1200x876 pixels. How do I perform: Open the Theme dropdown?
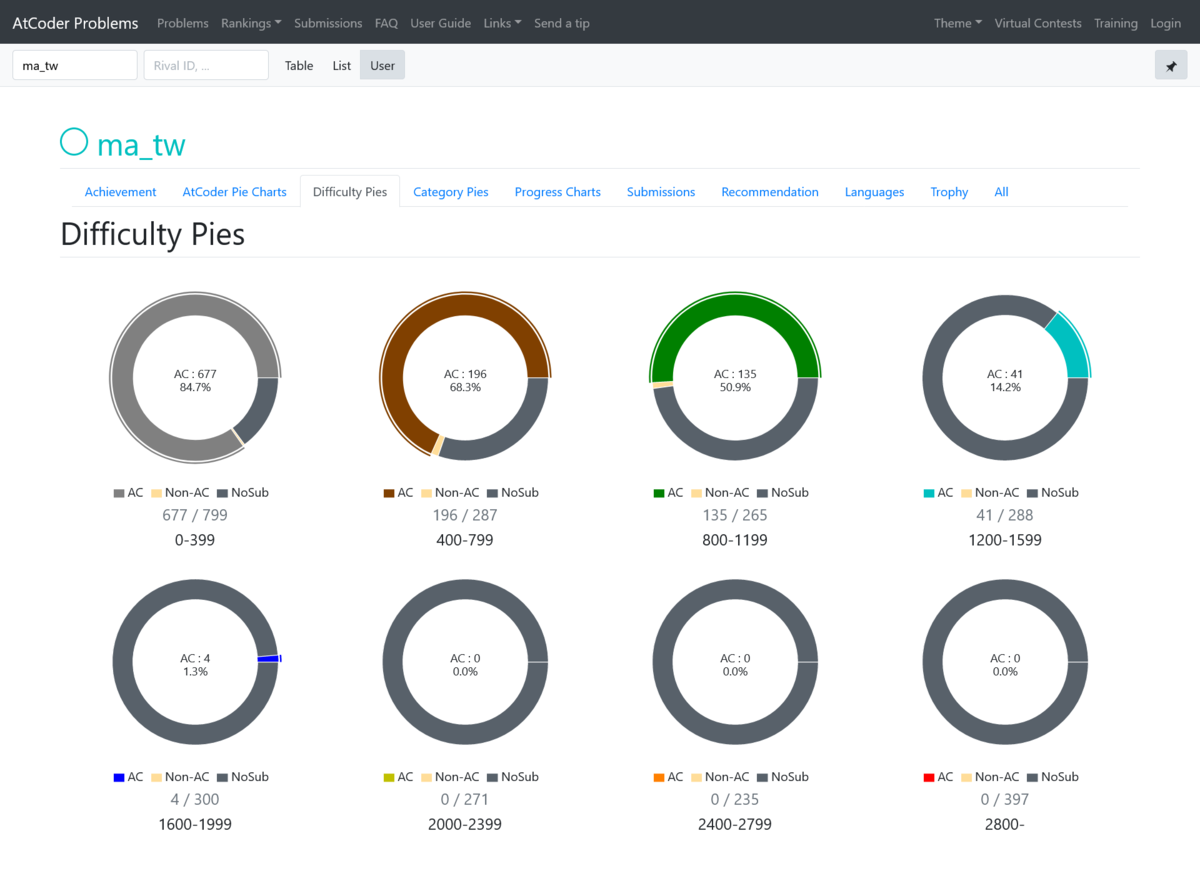958,23
